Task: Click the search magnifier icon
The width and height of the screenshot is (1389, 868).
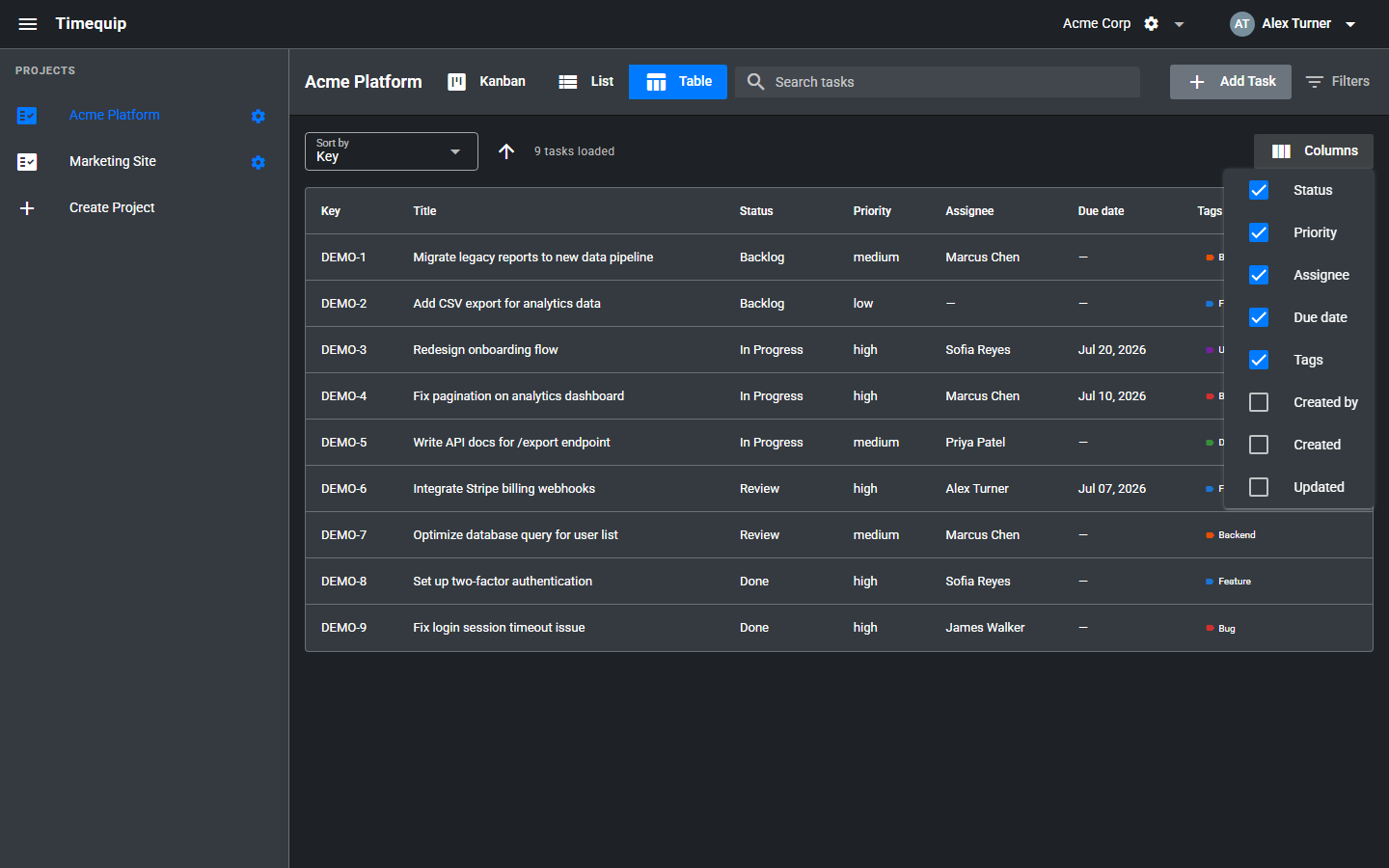Action: [756, 82]
